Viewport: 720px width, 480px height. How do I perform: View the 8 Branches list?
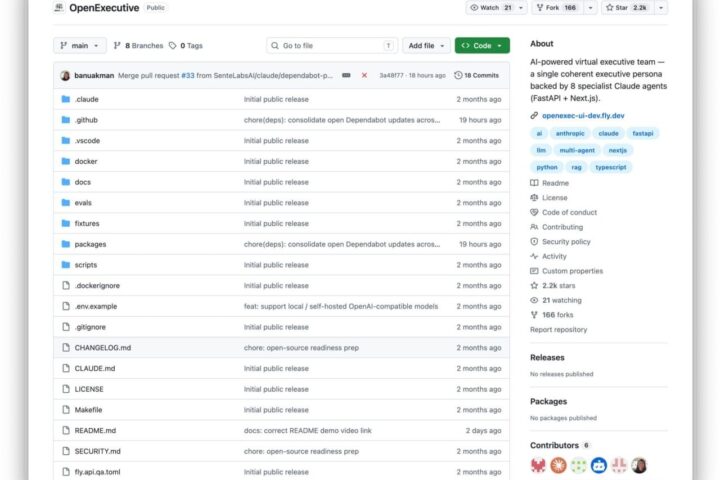pos(139,45)
